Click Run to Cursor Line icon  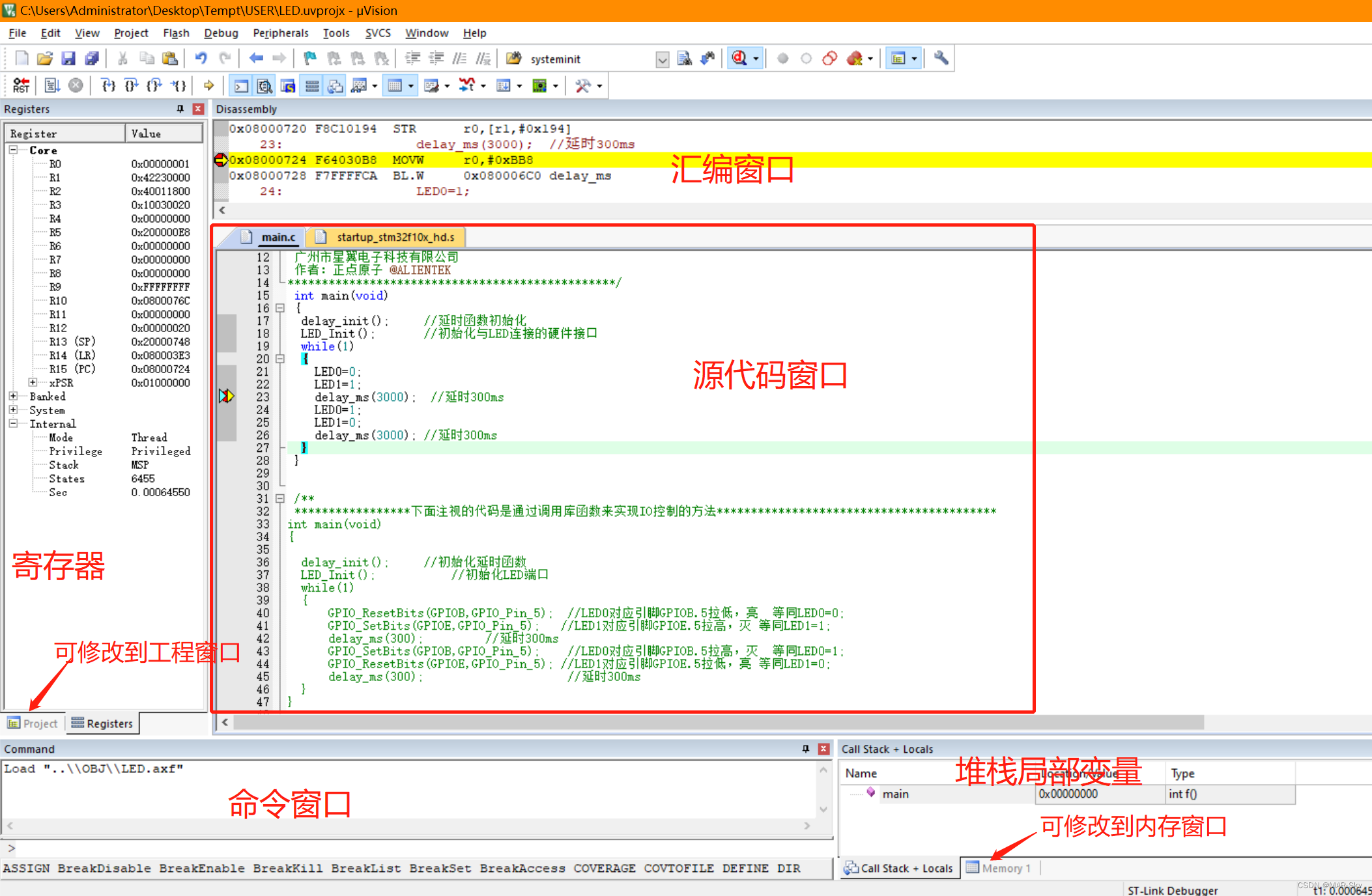pyautogui.click(x=178, y=85)
